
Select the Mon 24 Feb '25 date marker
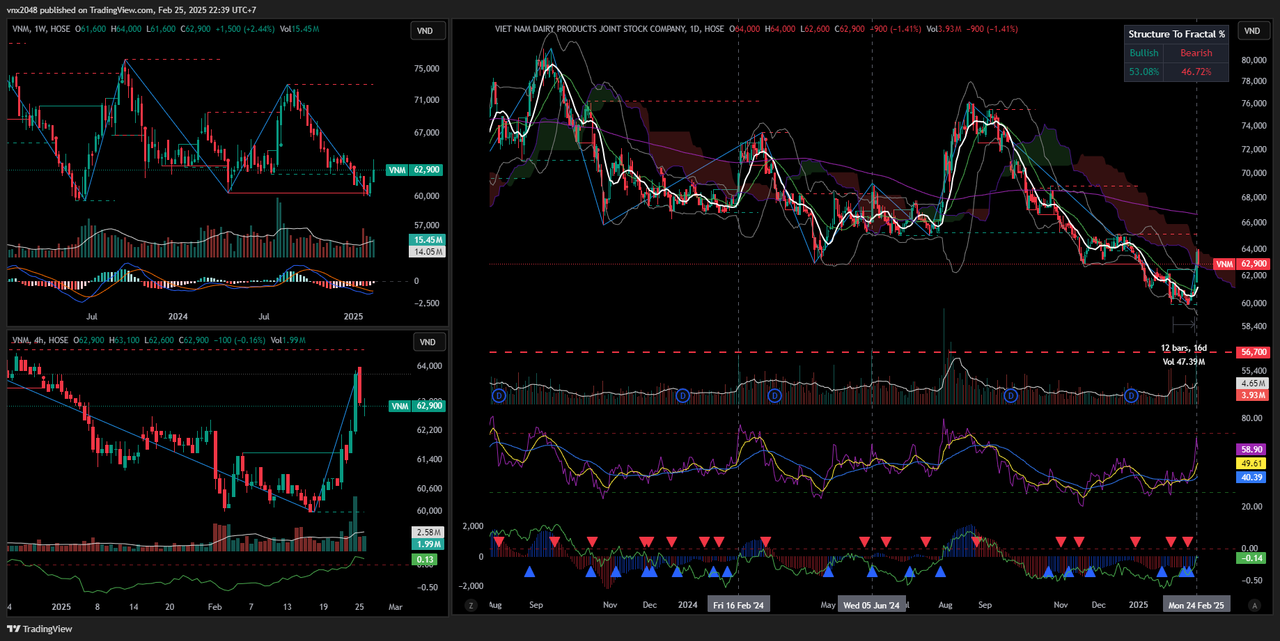1198,605
